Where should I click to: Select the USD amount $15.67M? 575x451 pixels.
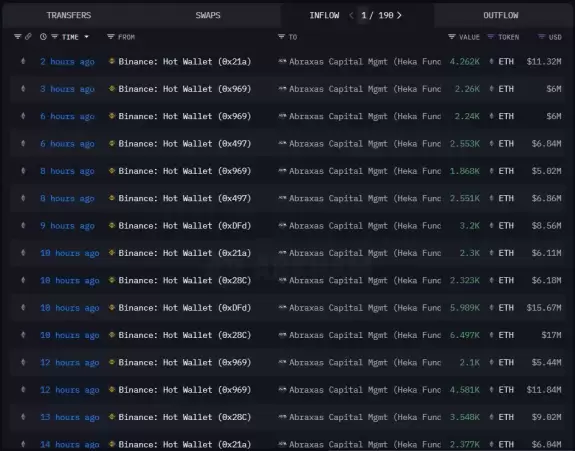[x=544, y=308]
